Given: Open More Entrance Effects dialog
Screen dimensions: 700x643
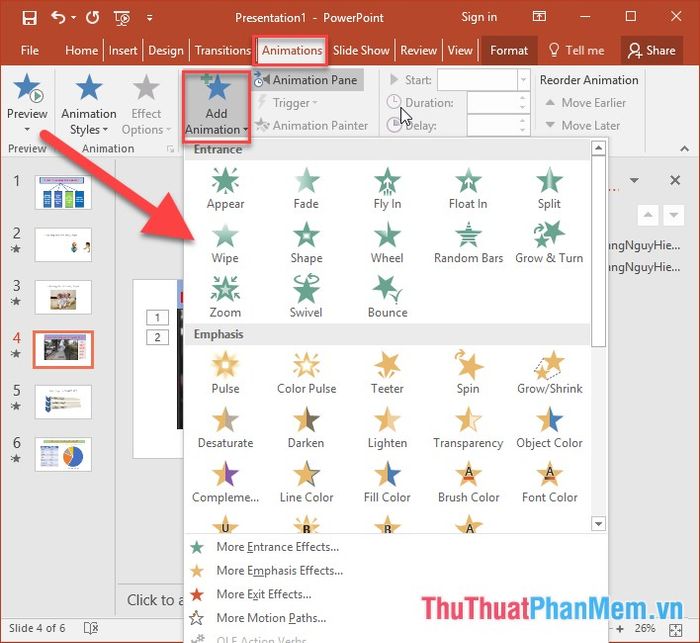Looking at the screenshot, I should (277, 547).
